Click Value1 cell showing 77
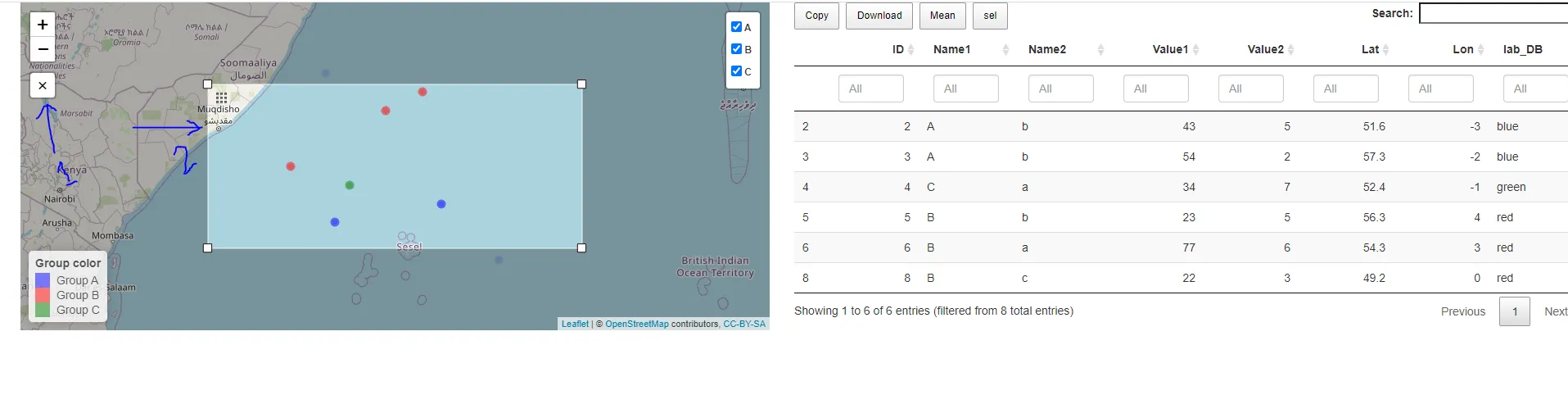This screenshot has width=1568, height=395. pyautogui.click(x=1189, y=247)
